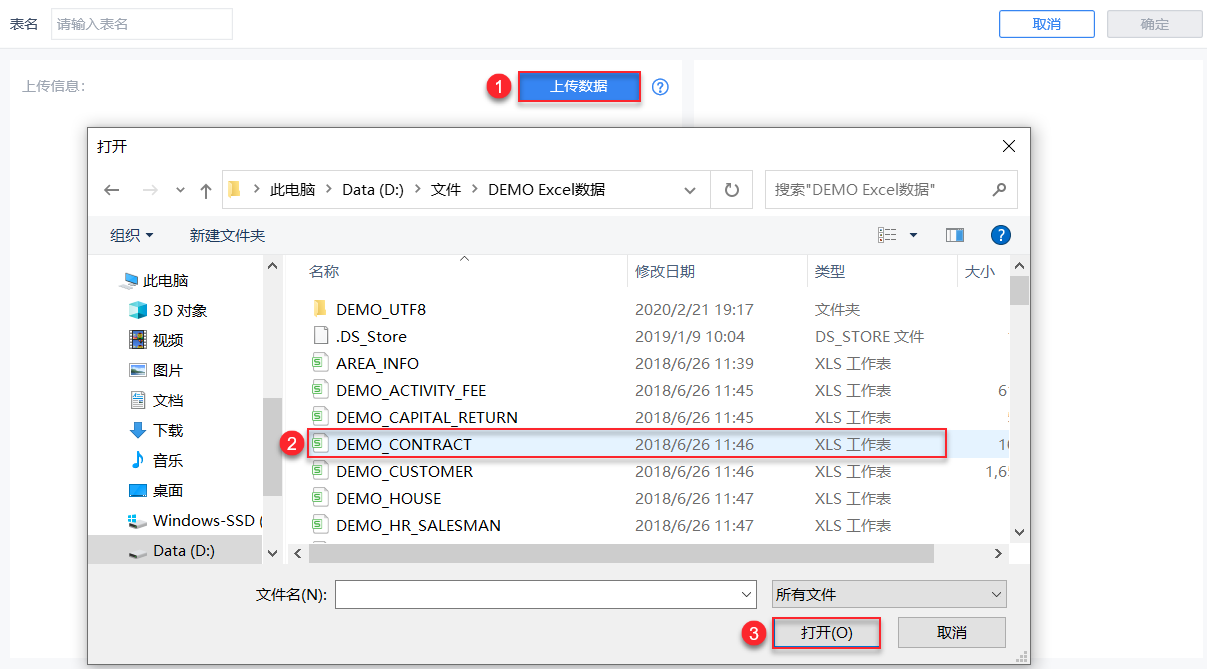Image resolution: width=1207 pixels, height=669 pixels.
Task: Click file list vertical scrollbar up arrow
Action: pyautogui.click(x=1019, y=266)
